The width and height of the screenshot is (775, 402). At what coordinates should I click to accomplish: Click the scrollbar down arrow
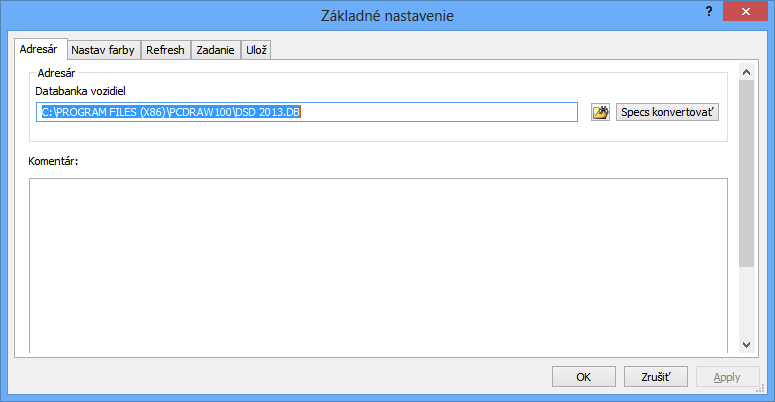(x=746, y=345)
